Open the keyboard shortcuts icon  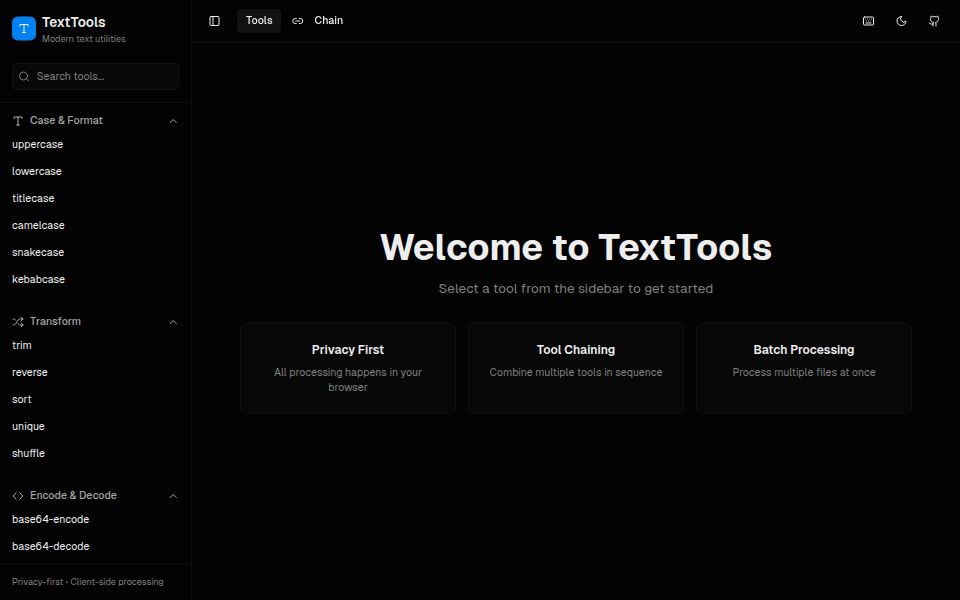(868, 20)
